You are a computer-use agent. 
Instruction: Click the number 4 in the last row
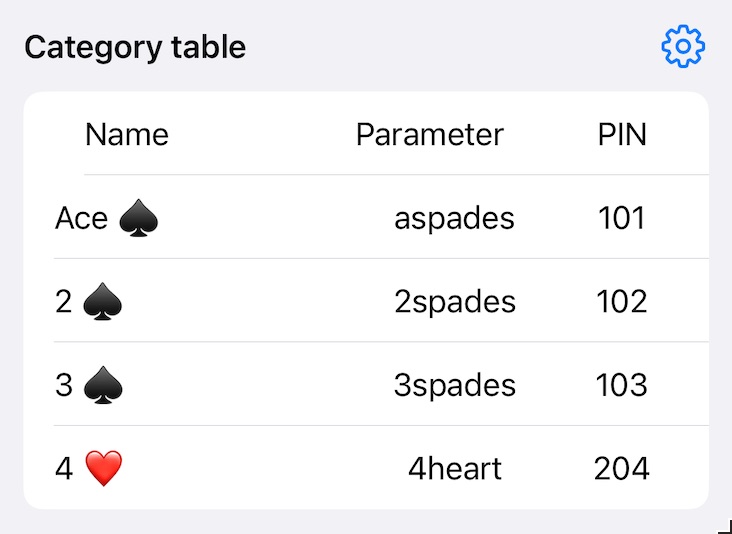pyautogui.click(x=64, y=469)
